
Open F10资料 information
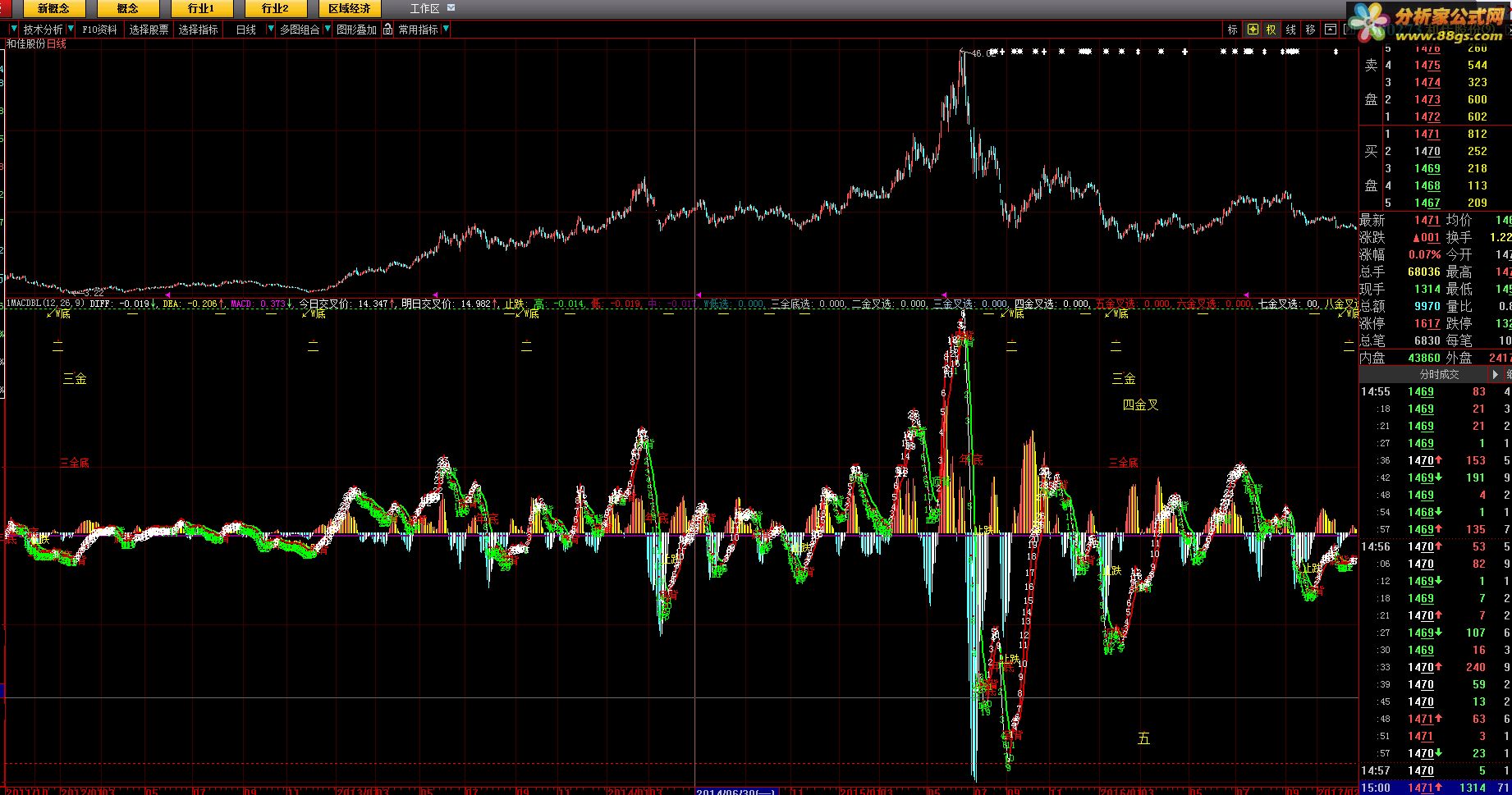click(99, 30)
